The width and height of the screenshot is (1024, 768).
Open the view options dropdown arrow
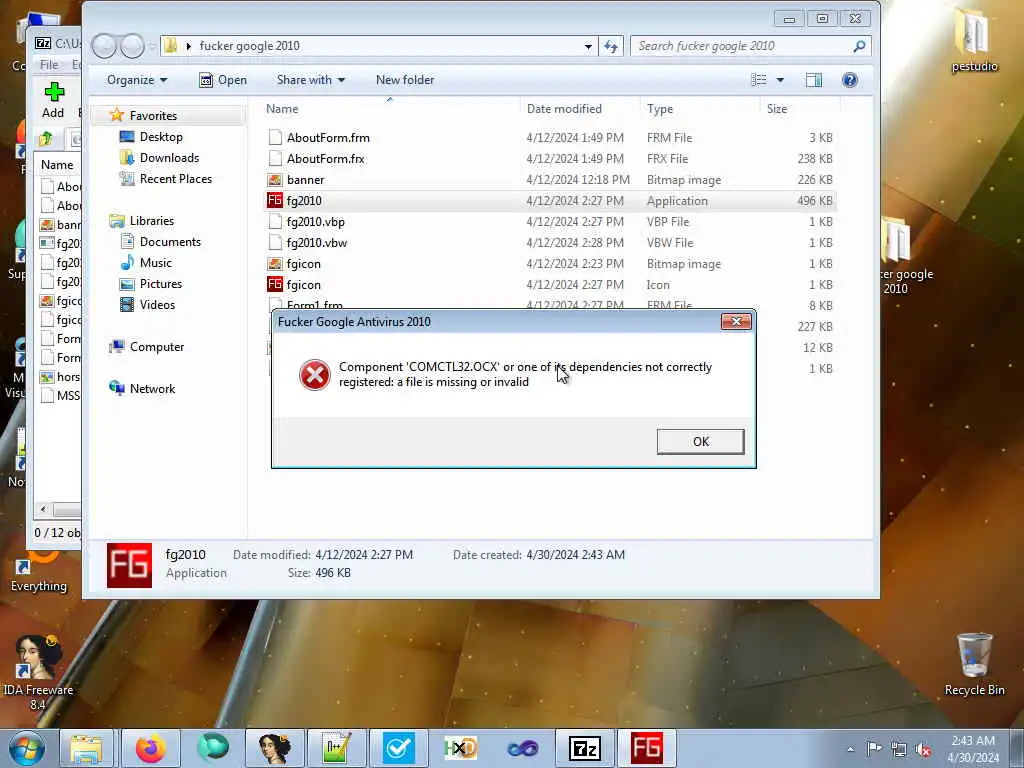pyautogui.click(x=780, y=80)
